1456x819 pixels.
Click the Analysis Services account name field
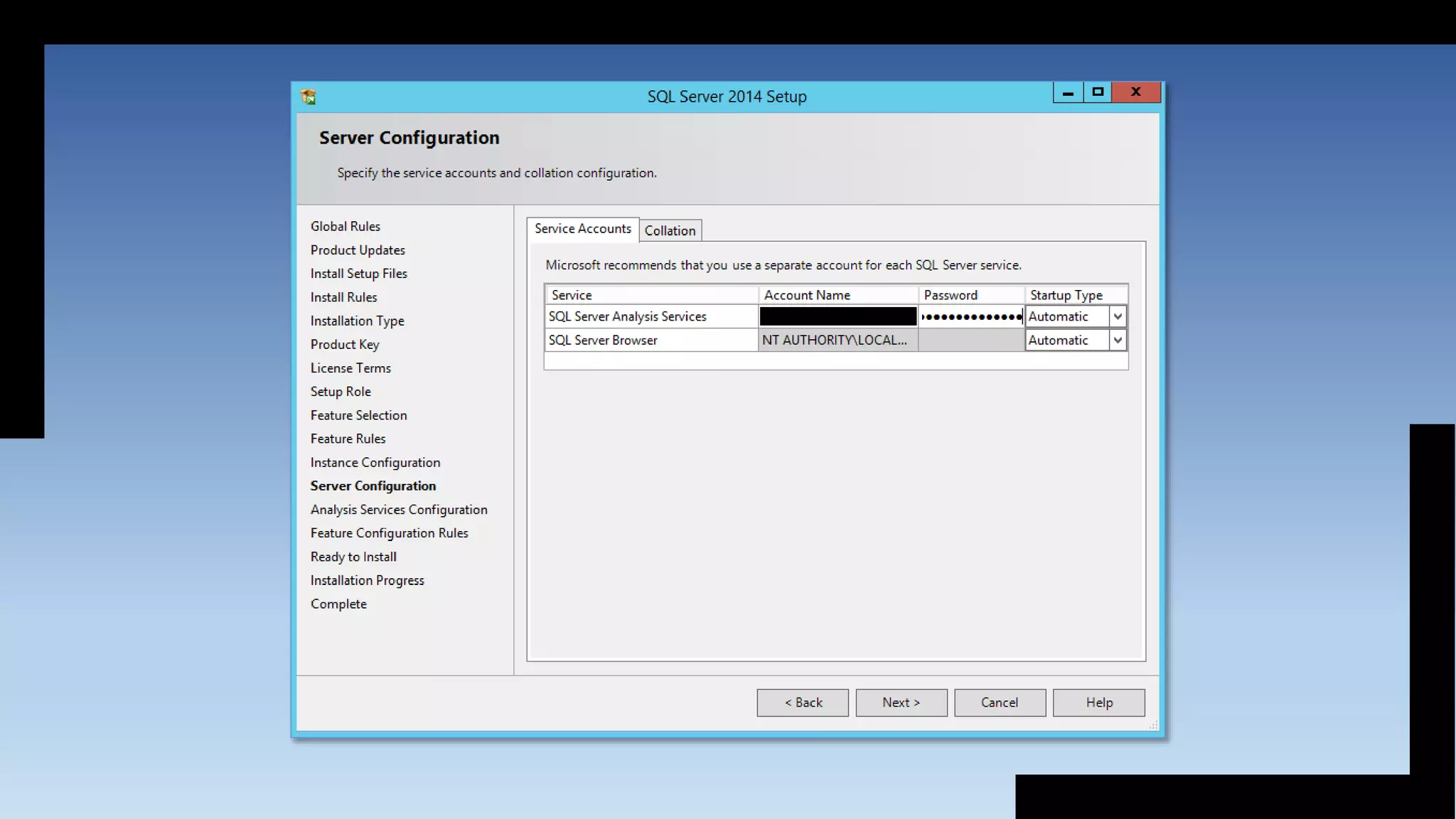(x=837, y=316)
